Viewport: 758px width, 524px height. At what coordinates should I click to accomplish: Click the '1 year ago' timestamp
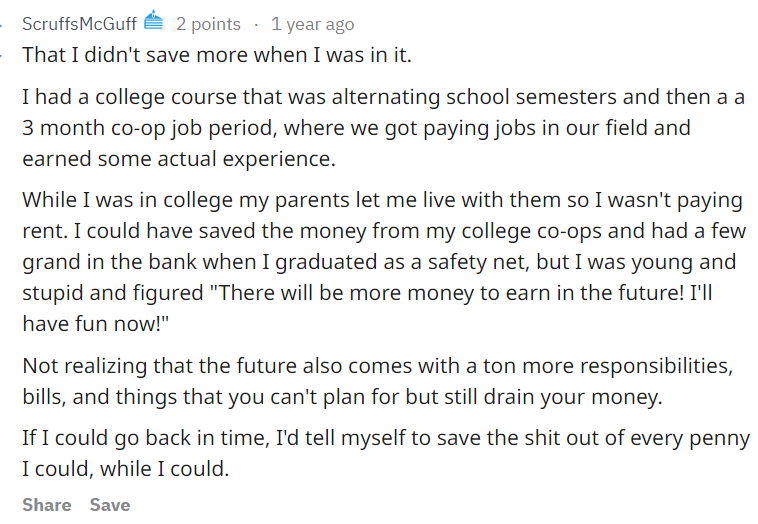(x=312, y=23)
